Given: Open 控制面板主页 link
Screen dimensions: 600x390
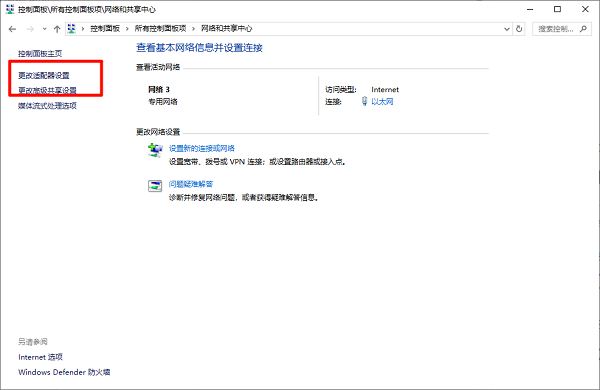Looking at the screenshot, I should coord(40,54).
